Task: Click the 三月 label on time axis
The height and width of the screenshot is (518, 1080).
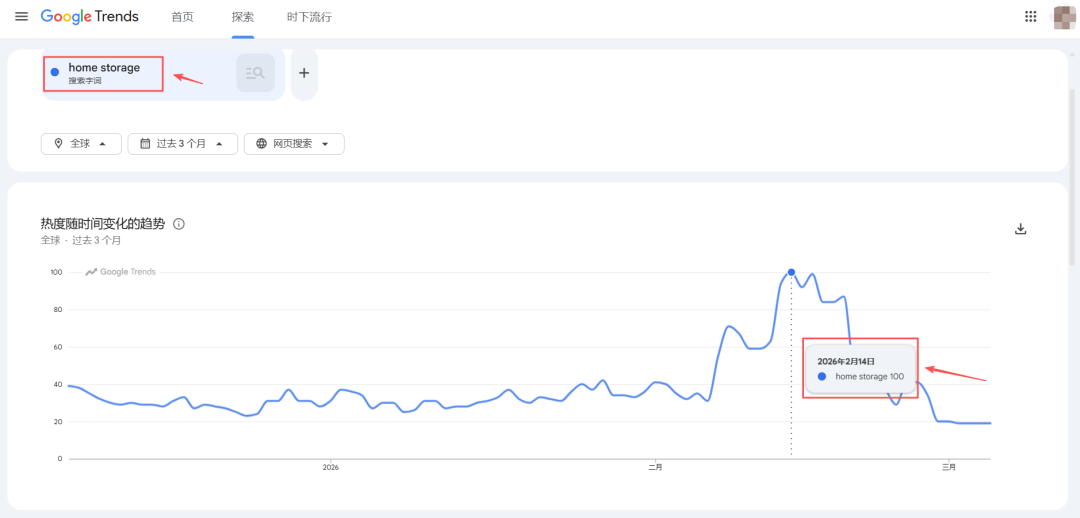Action: (948, 467)
